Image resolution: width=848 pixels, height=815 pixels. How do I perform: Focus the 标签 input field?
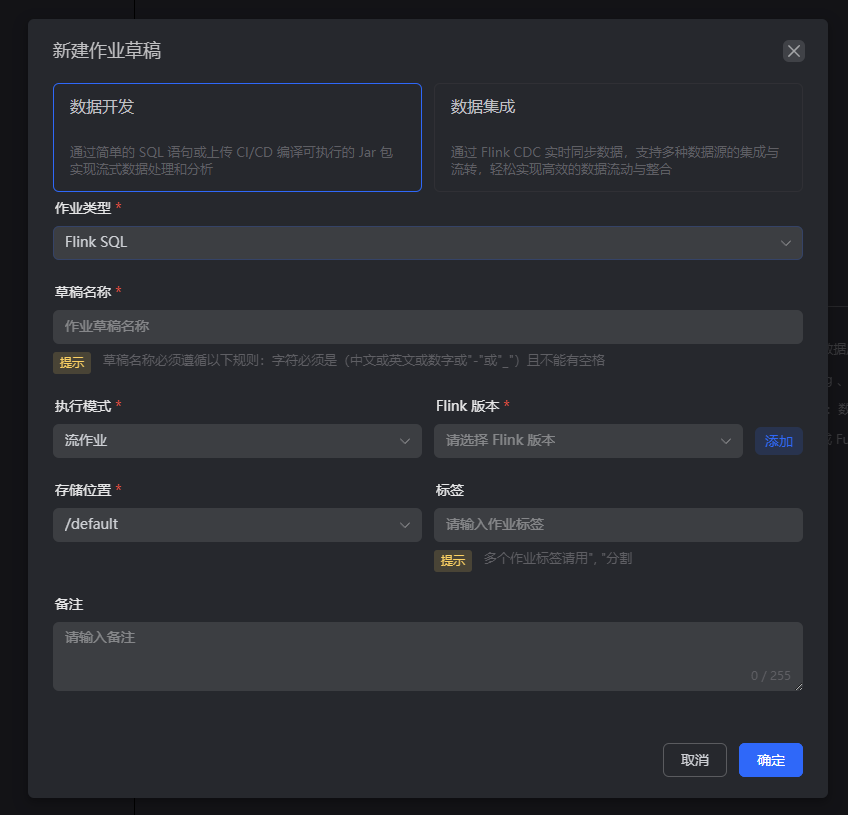click(617, 525)
